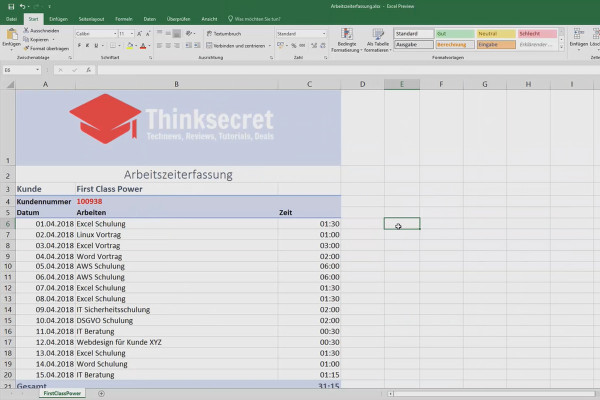The image size is (600, 400).
Task: Click the increase indent icon
Action: [x=197, y=46]
